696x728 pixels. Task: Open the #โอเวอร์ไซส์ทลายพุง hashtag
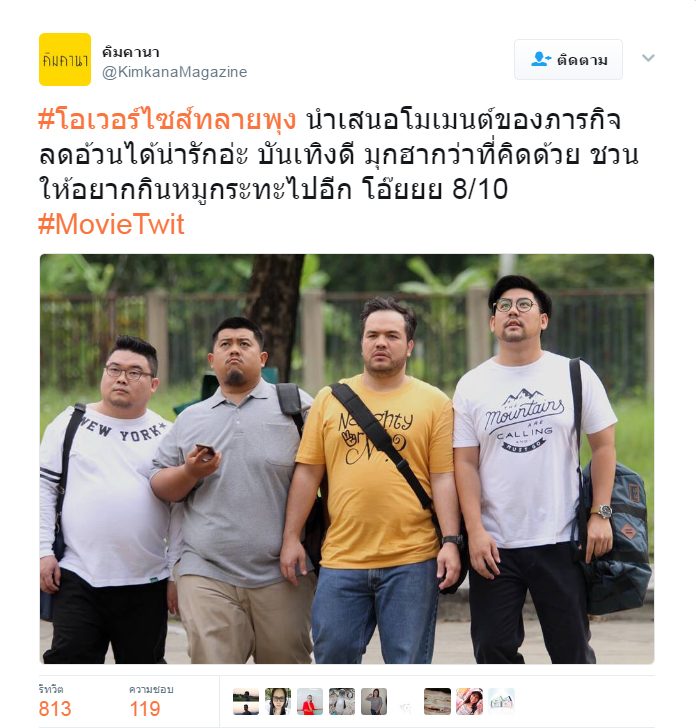pyautogui.click(x=167, y=120)
